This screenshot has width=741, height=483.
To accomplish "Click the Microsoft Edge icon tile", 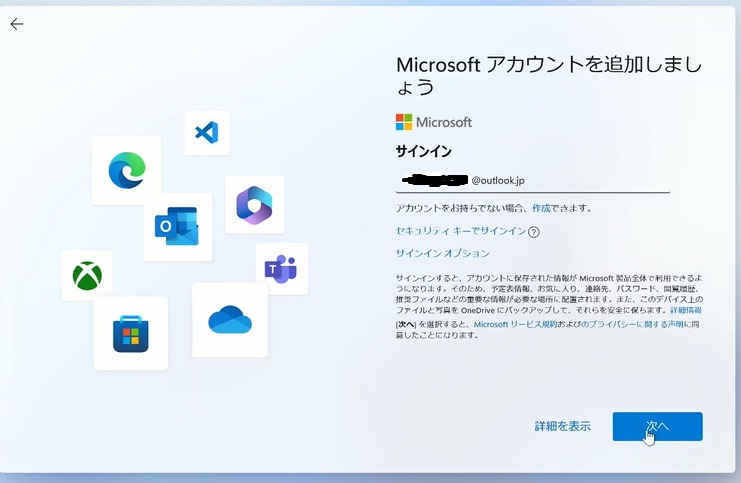I will [126, 171].
